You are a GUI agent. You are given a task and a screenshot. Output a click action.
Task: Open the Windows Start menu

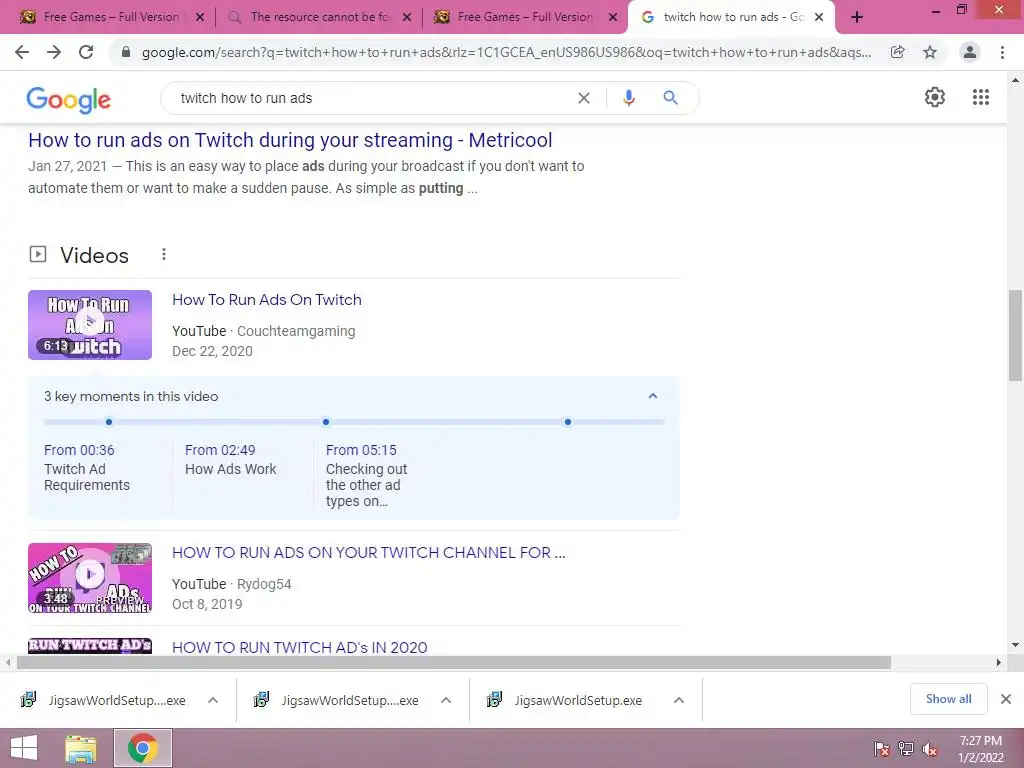24,748
